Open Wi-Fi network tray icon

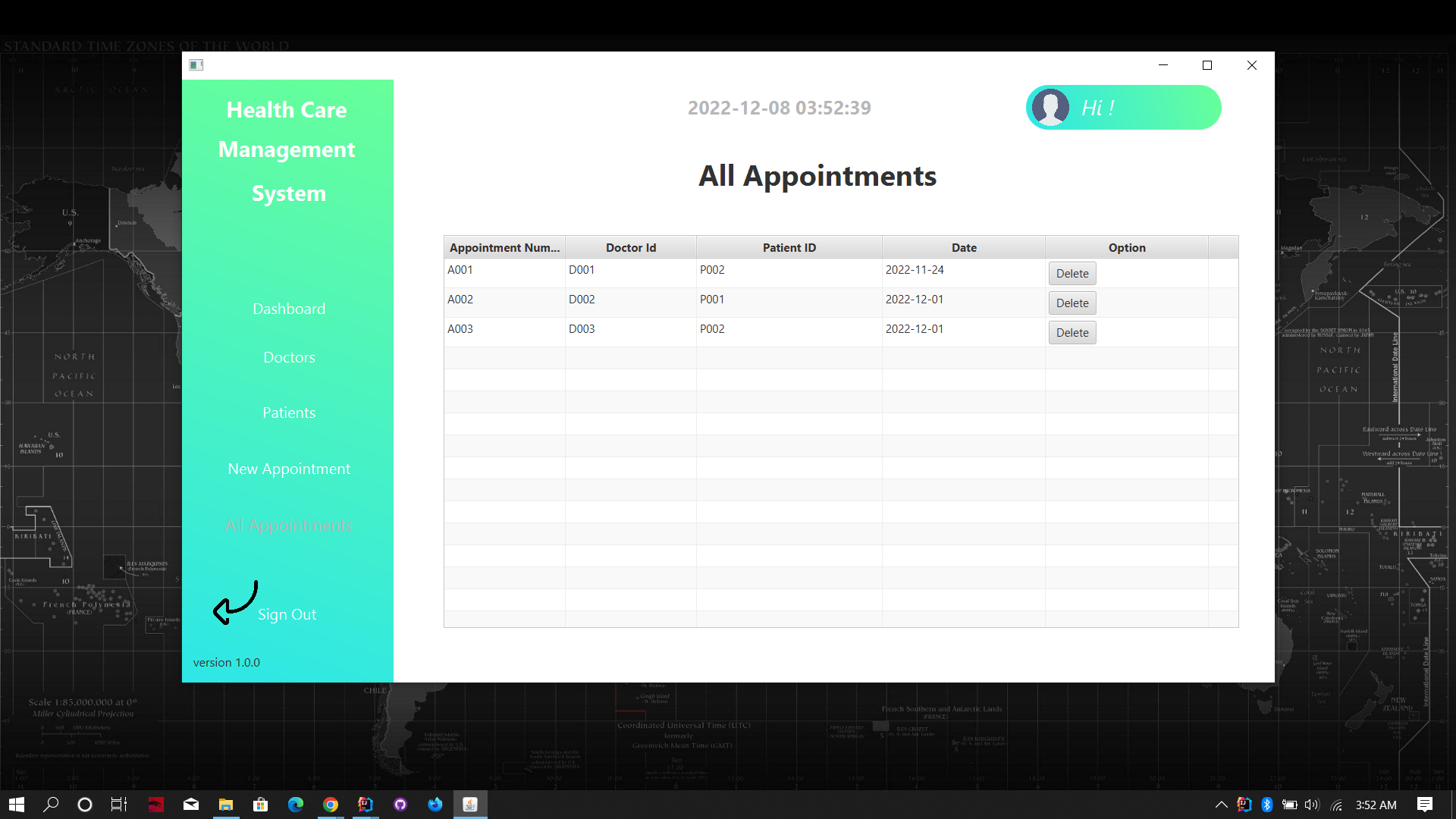click(1336, 805)
